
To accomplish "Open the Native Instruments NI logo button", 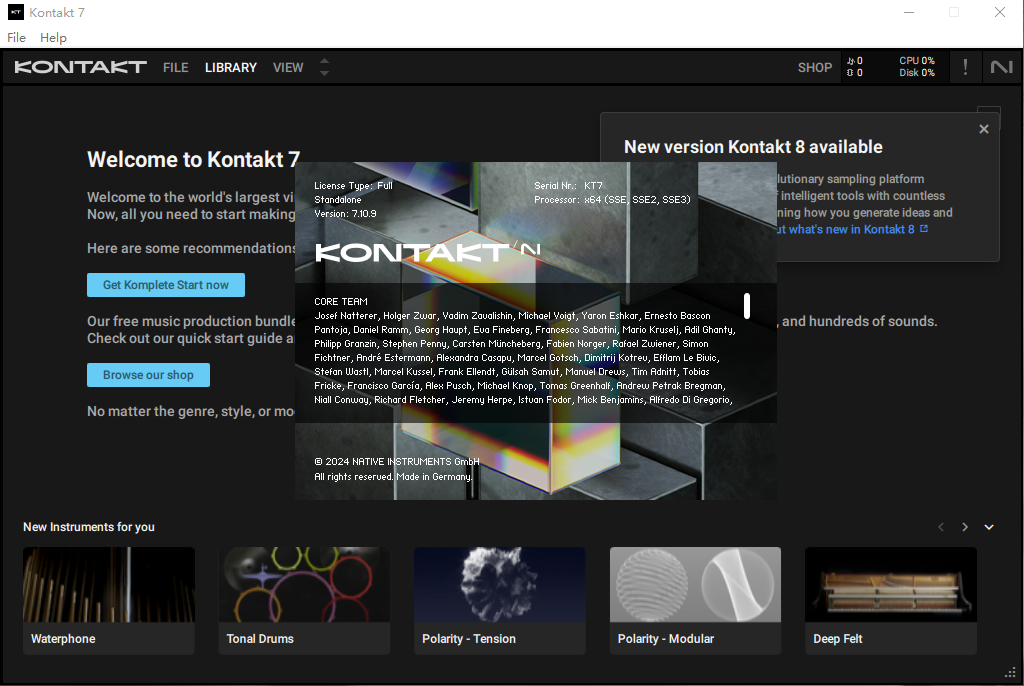I will pyautogui.click(x=1001, y=67).
